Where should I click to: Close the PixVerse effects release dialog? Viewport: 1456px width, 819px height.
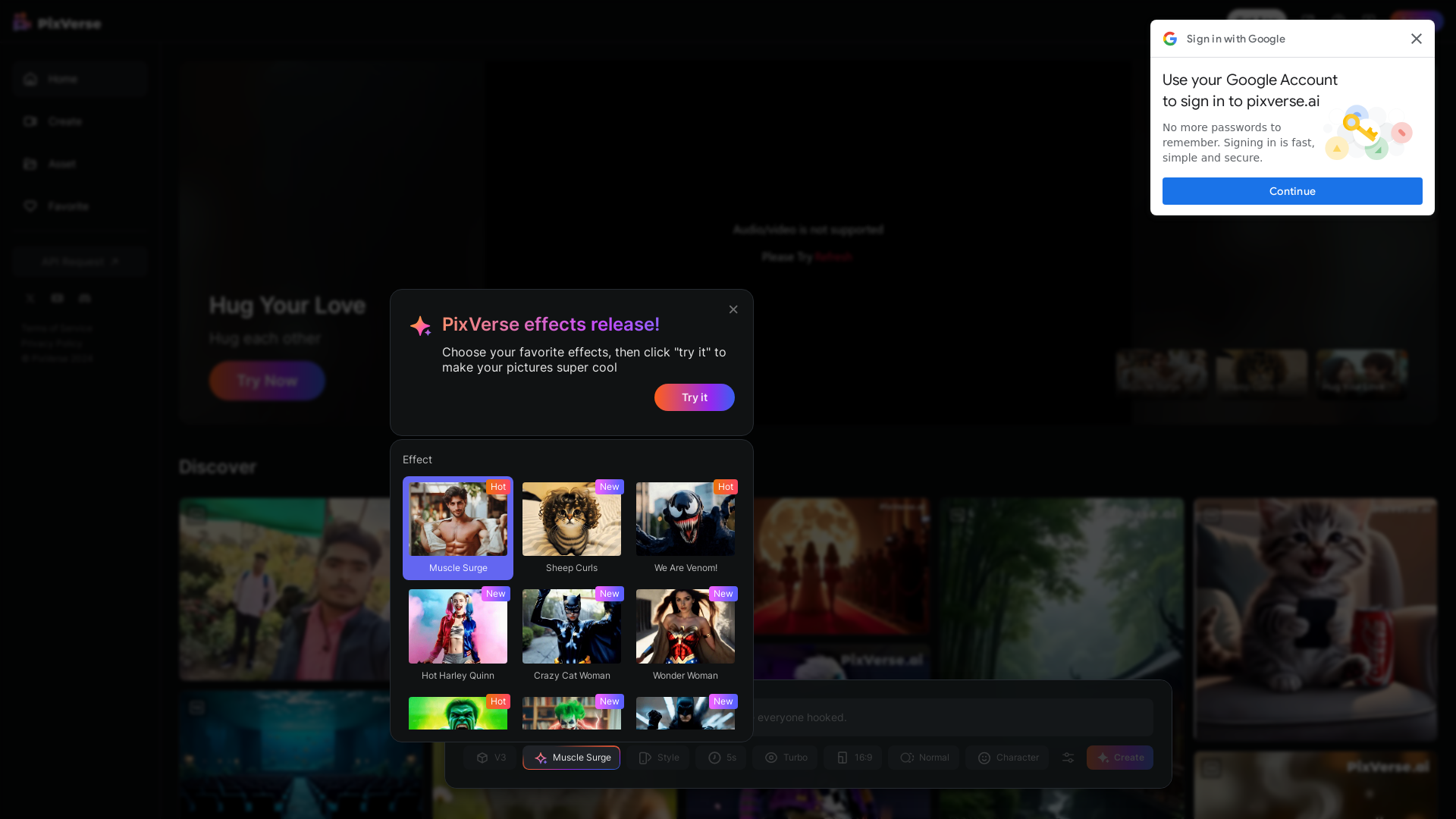733,309
